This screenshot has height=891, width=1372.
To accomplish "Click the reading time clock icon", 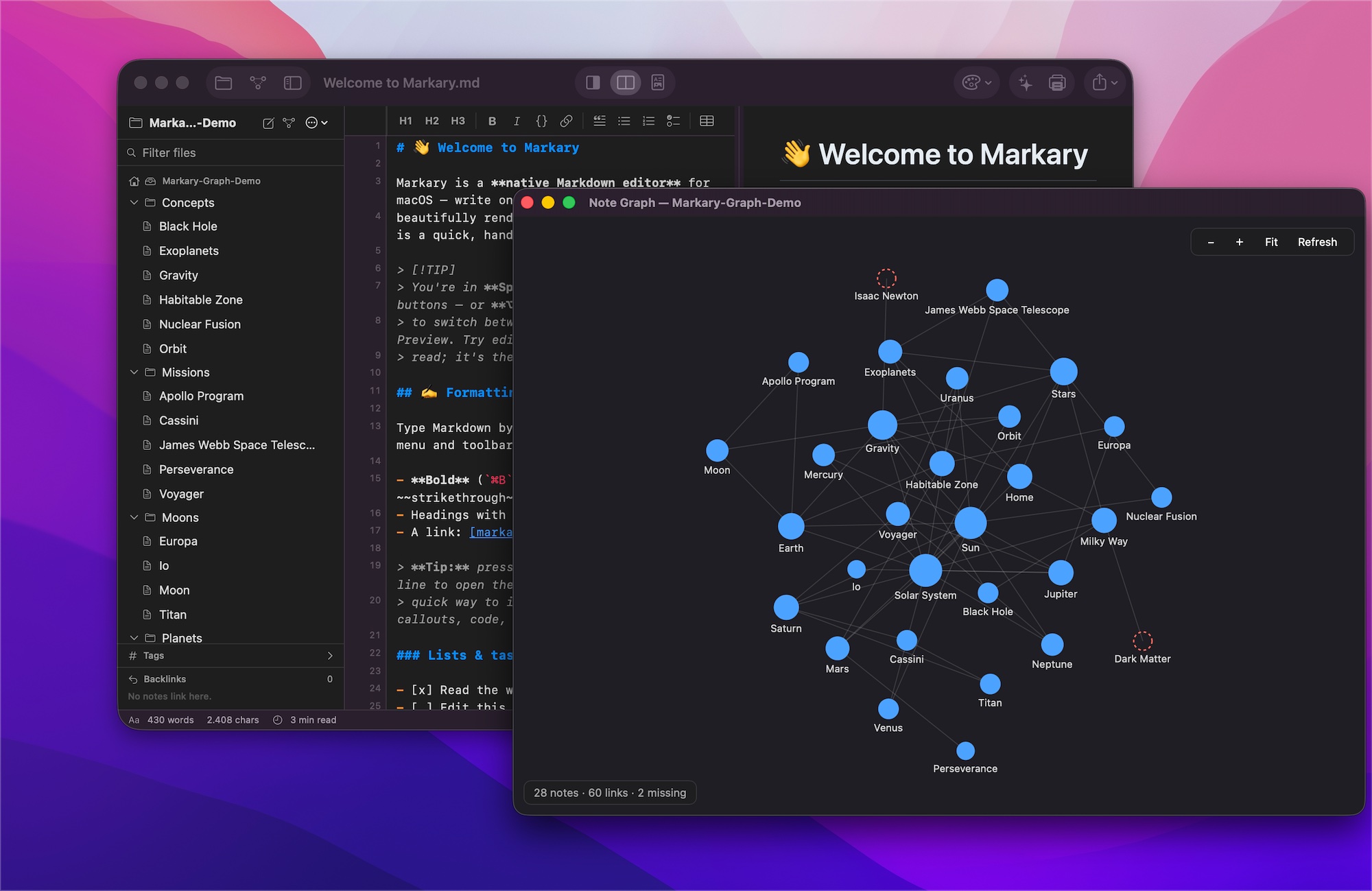I will 278,720.
